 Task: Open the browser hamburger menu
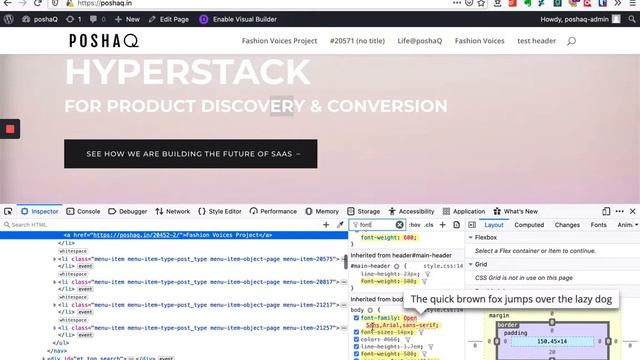coord(632,3)
